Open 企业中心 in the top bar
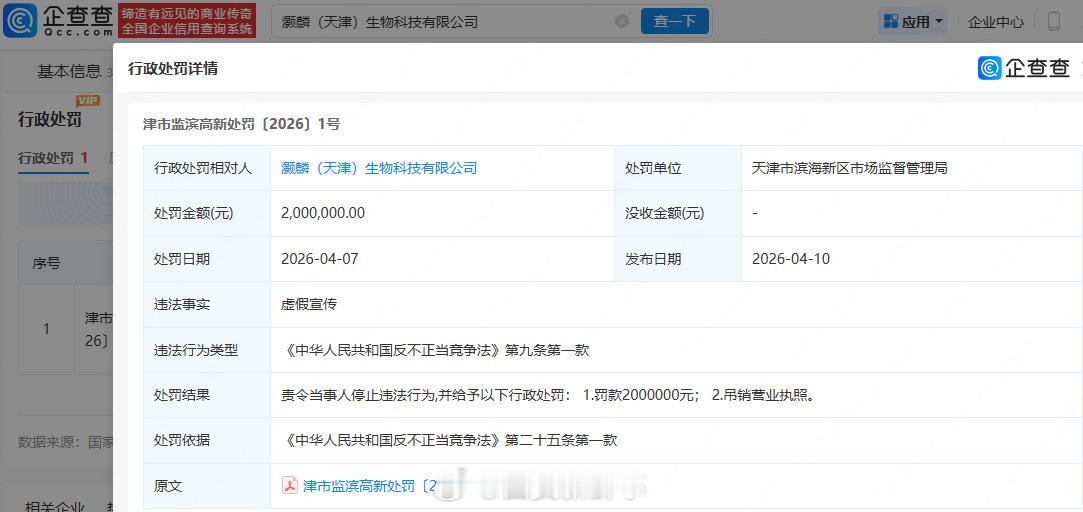This screenshot has width=1083, height=512. coord(995,22)
